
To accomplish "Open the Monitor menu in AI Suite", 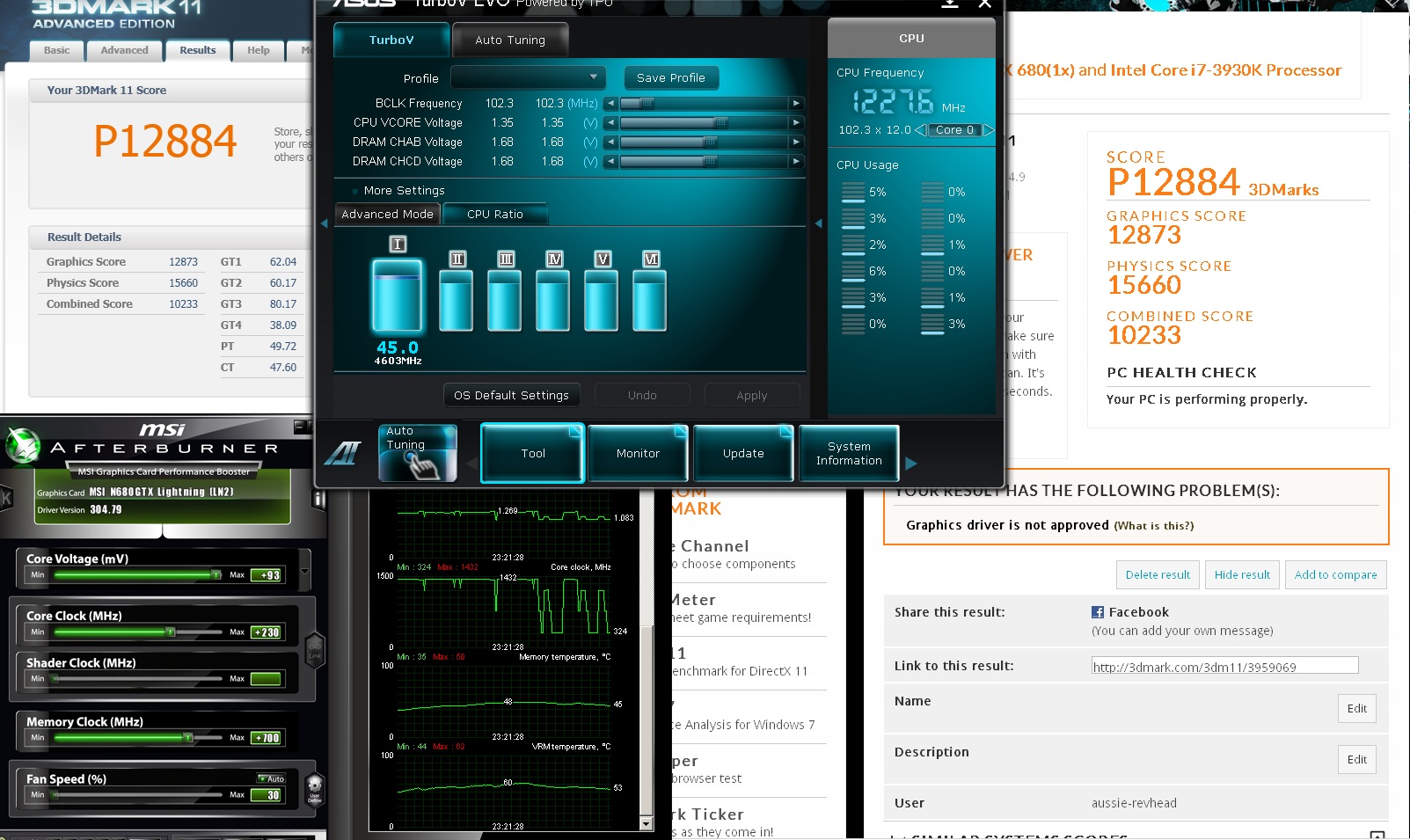I will click(x=638, y=453).
